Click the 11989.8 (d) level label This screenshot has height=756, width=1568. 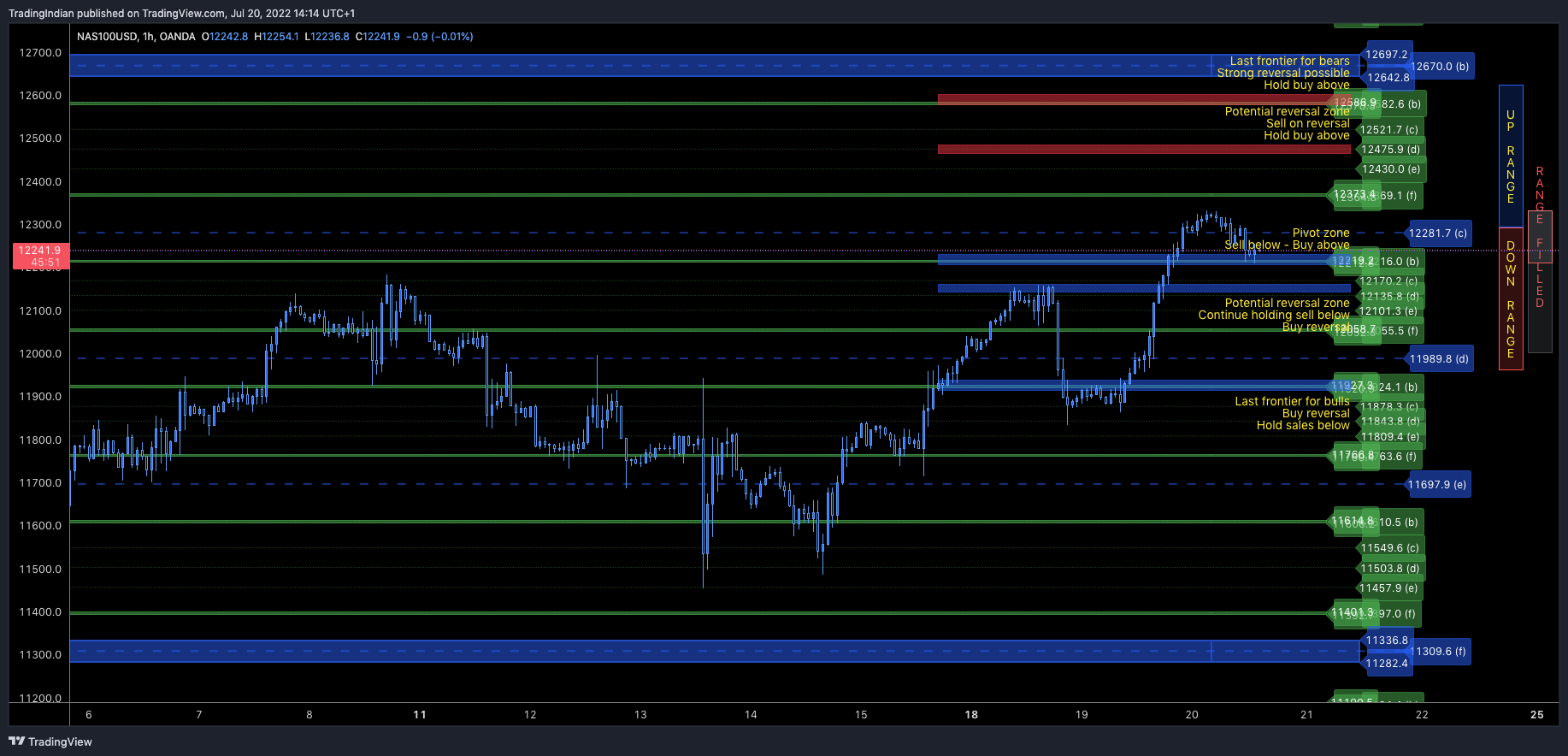[1439, 359]
